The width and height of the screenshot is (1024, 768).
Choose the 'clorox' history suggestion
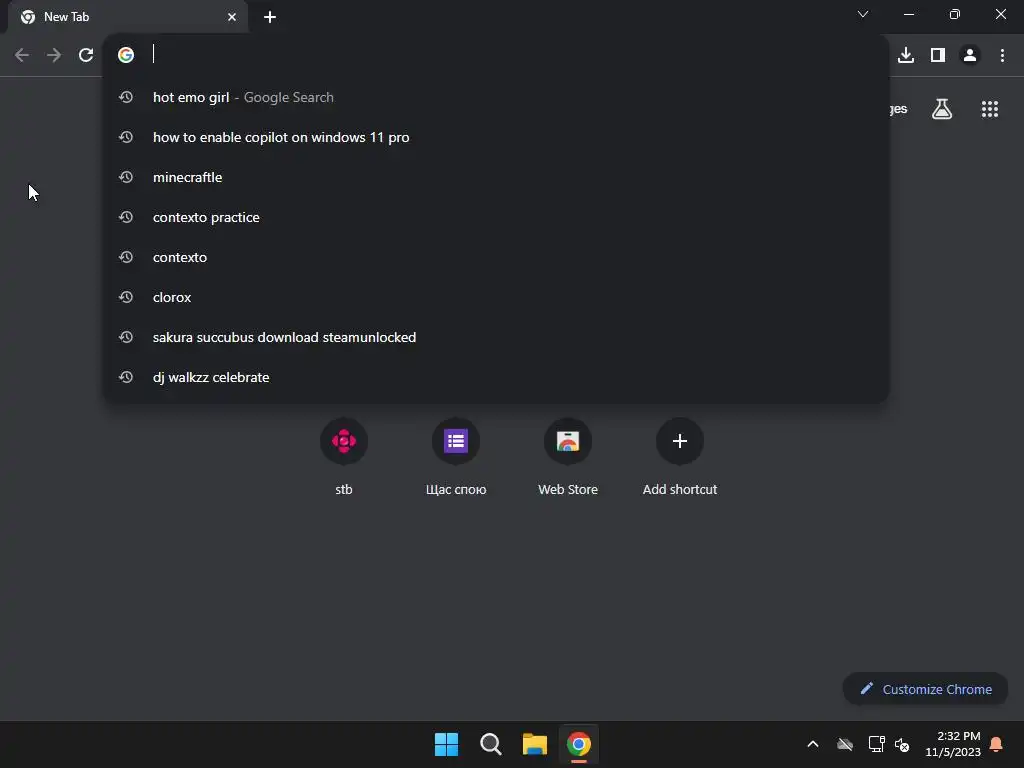[x=496, y=297]
